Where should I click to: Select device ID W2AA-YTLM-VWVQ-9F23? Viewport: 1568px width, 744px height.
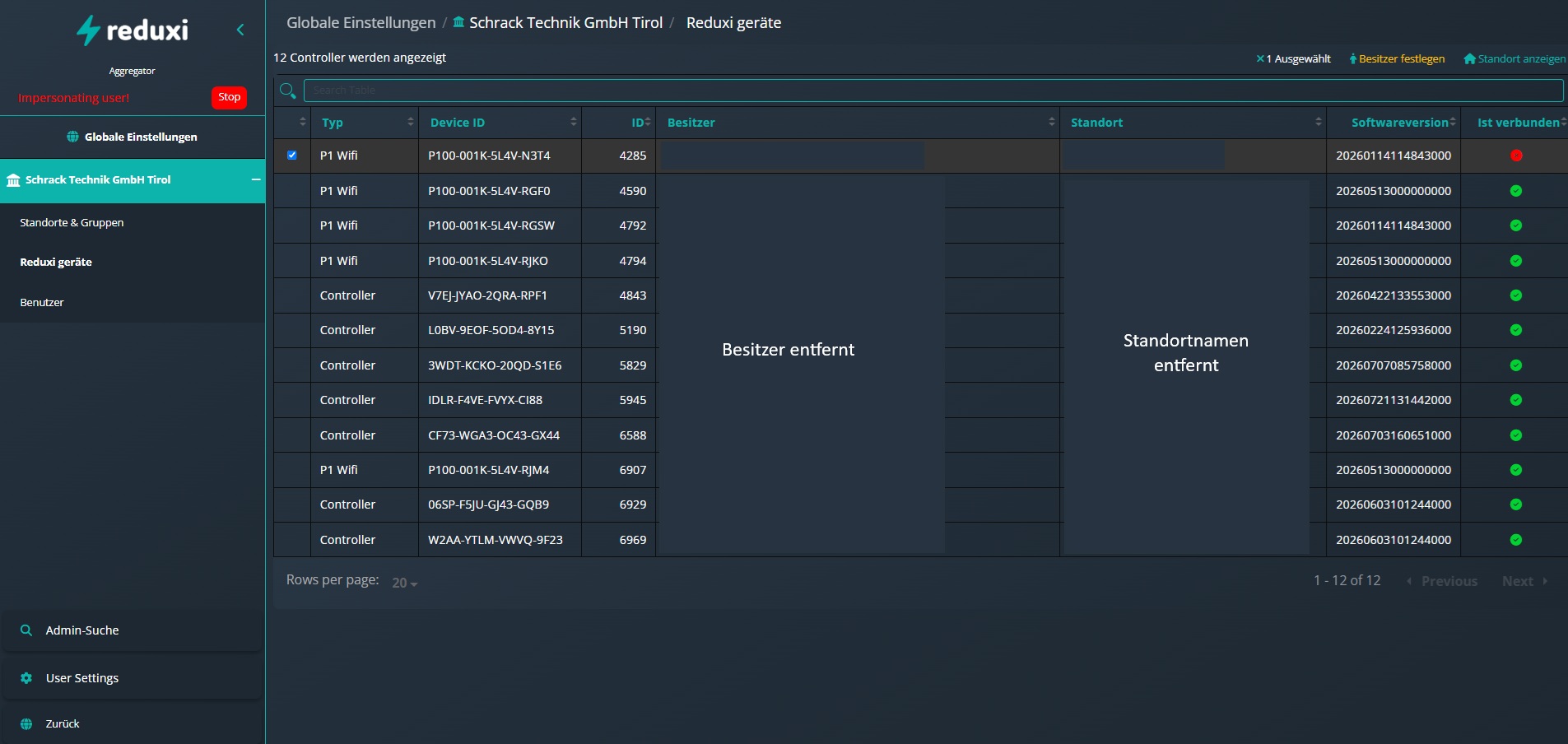click(496, 540)
